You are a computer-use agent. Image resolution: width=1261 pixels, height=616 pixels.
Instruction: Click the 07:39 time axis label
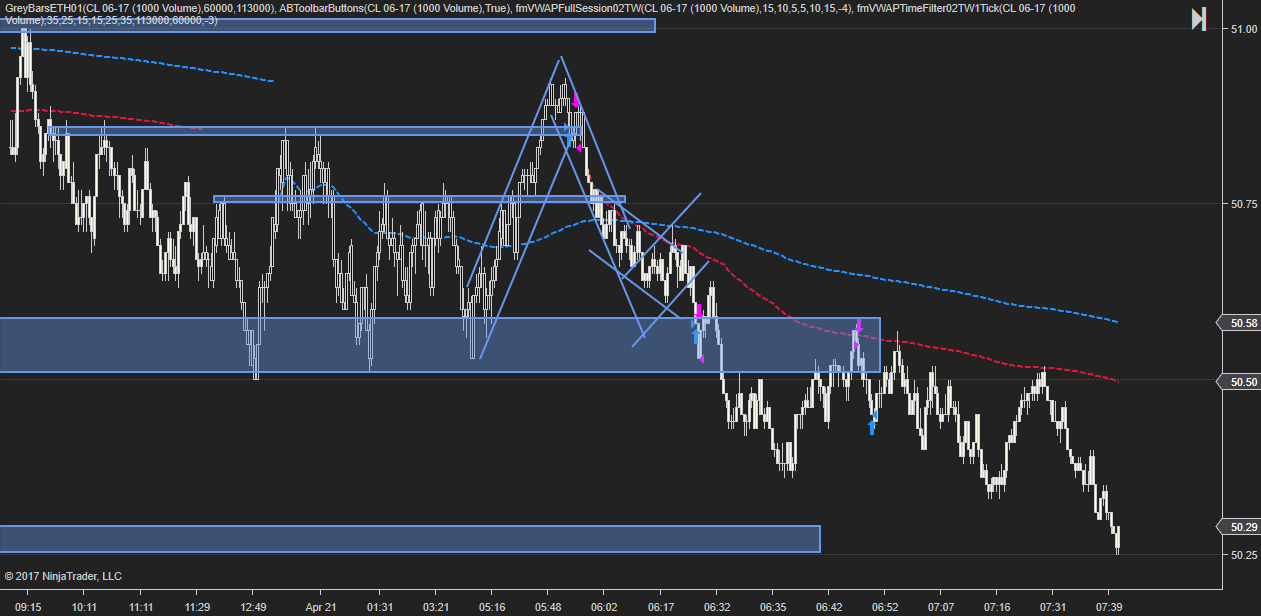point(1109,607)
